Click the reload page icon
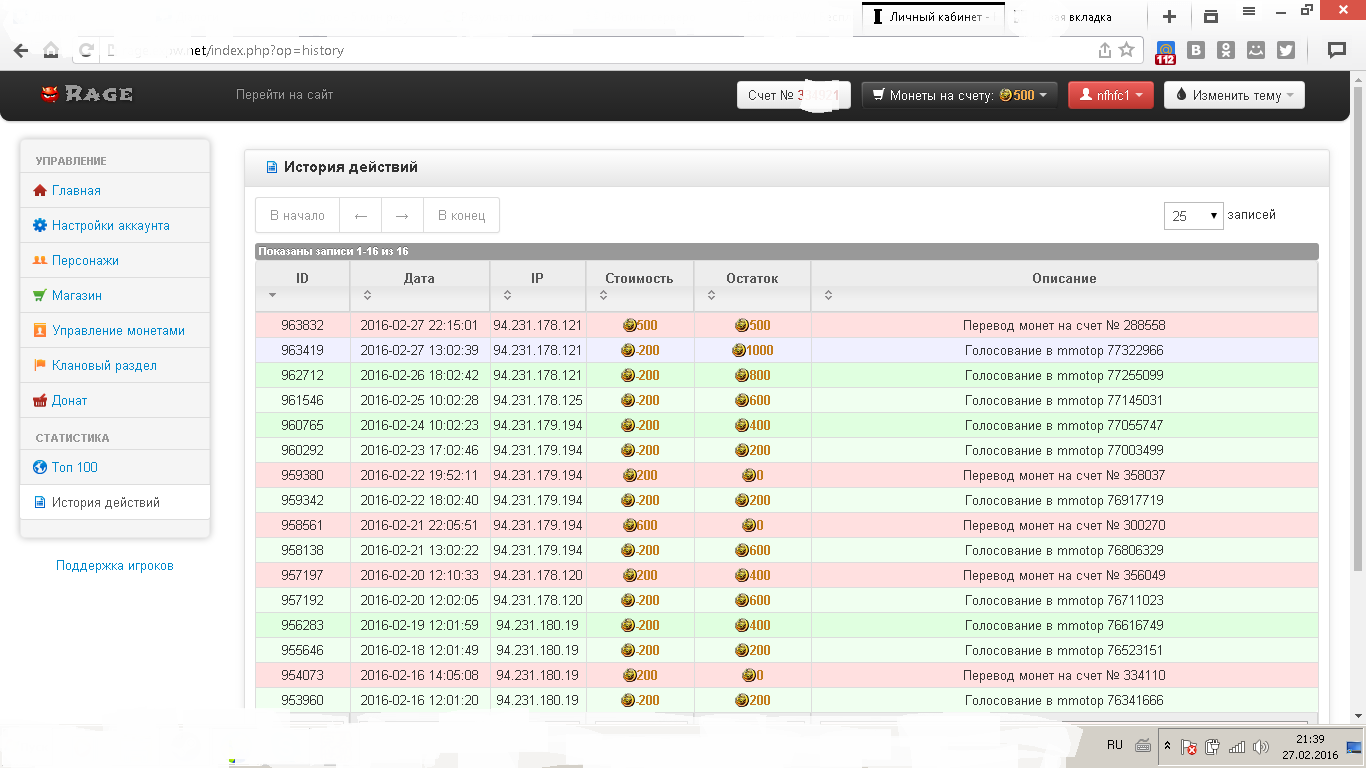1366x768 pixels. click(87, 50)
